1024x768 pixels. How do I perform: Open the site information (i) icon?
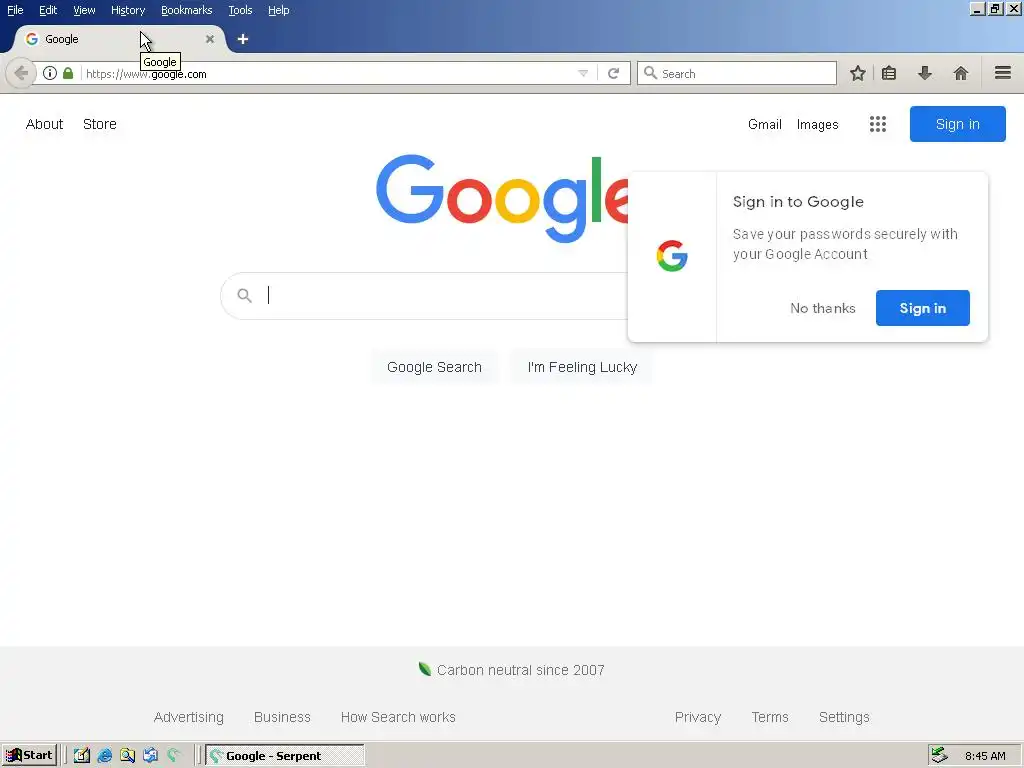click(50, 73)
